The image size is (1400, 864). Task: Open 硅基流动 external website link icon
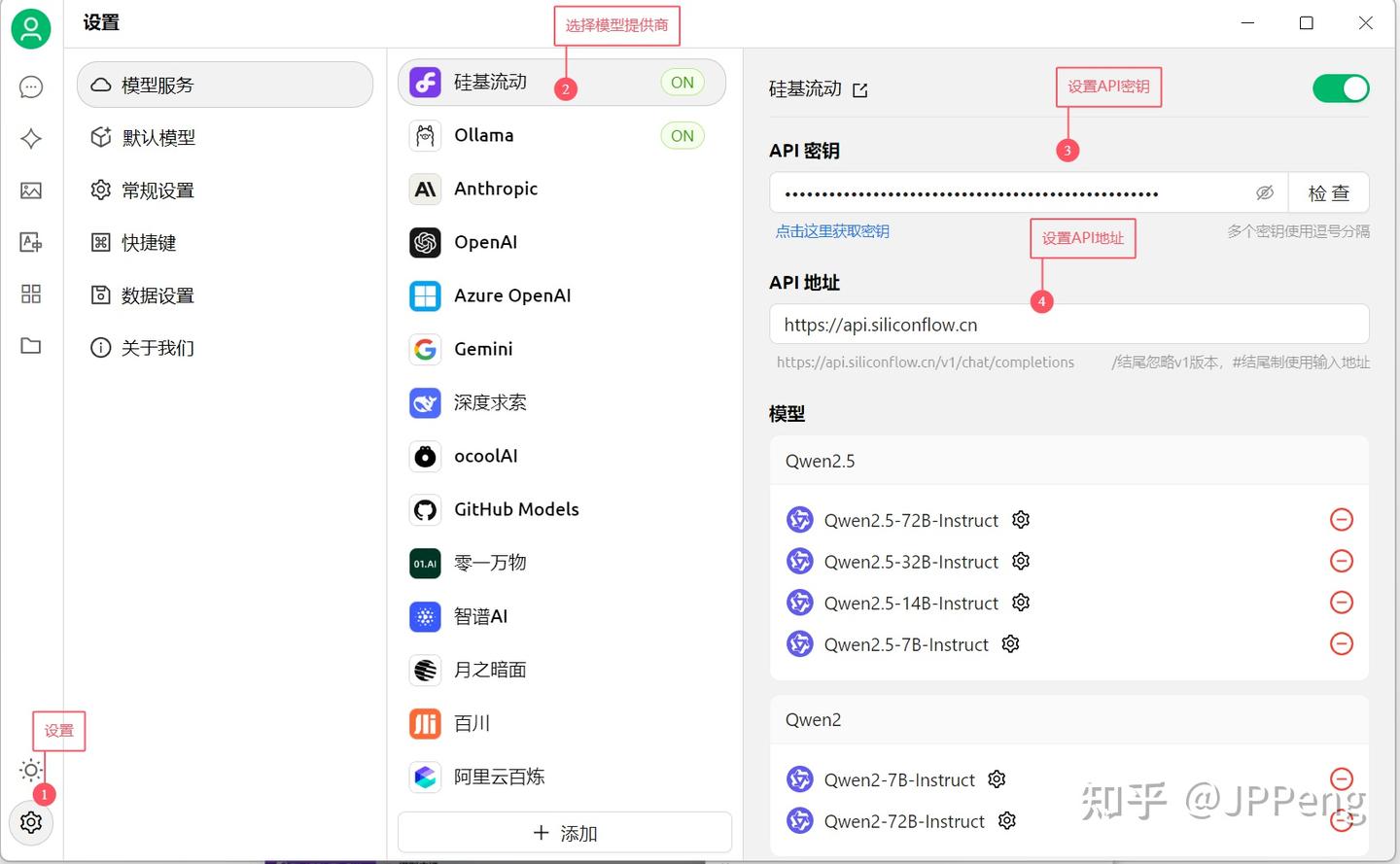click(860, 90)
